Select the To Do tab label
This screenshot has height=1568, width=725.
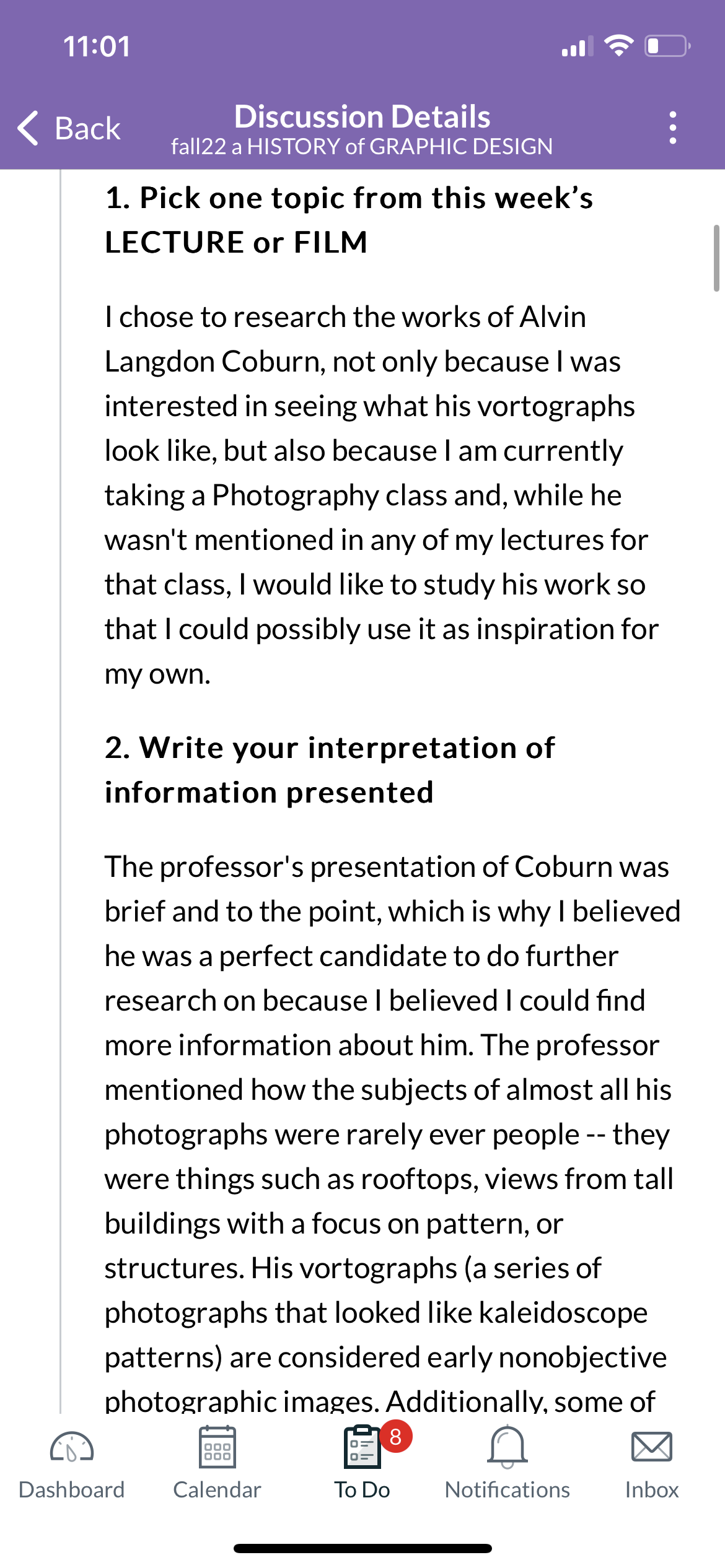[x=362, y=1489]
